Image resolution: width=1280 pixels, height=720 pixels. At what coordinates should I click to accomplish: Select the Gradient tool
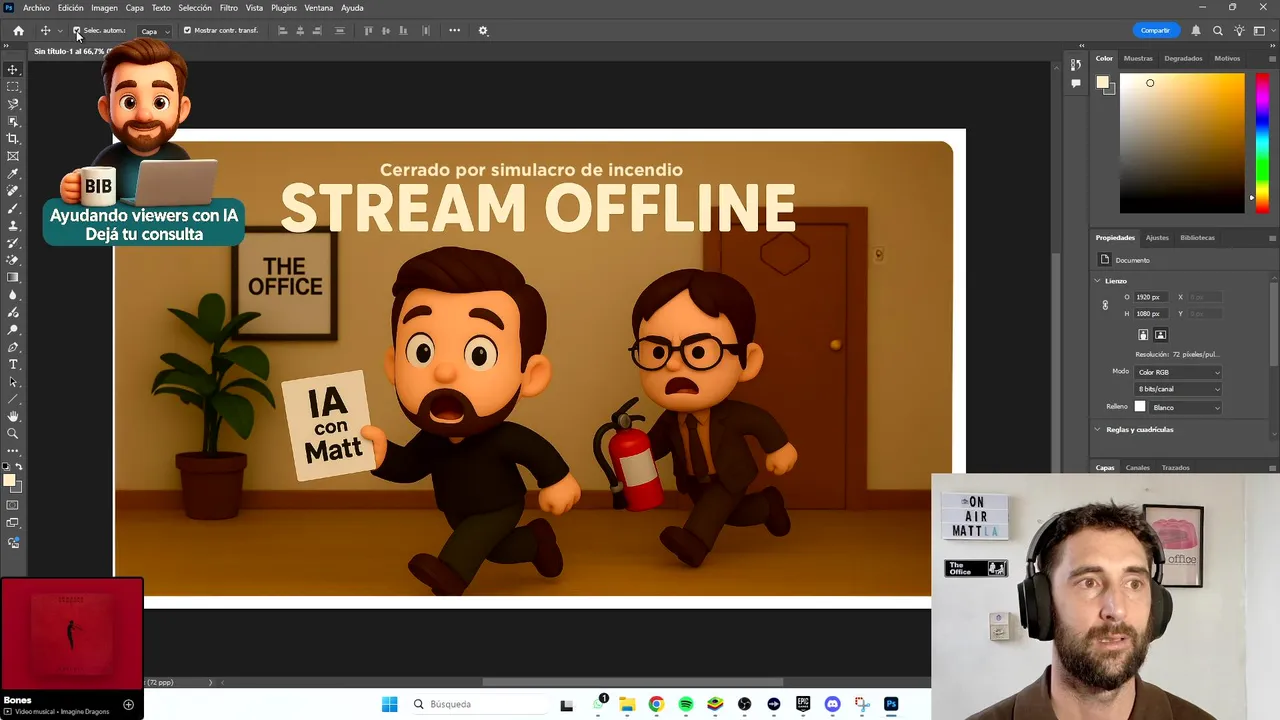click(x=13, y=278)
